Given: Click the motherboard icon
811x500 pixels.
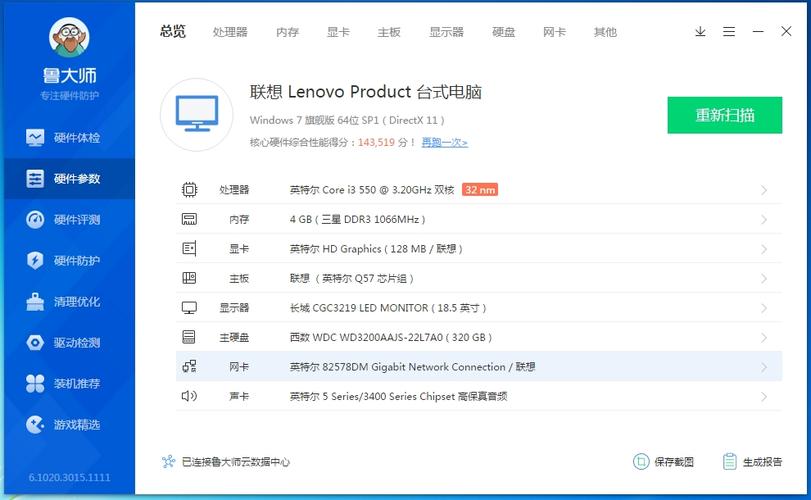Looking at the screenshot, I should [x=189, y=278].
